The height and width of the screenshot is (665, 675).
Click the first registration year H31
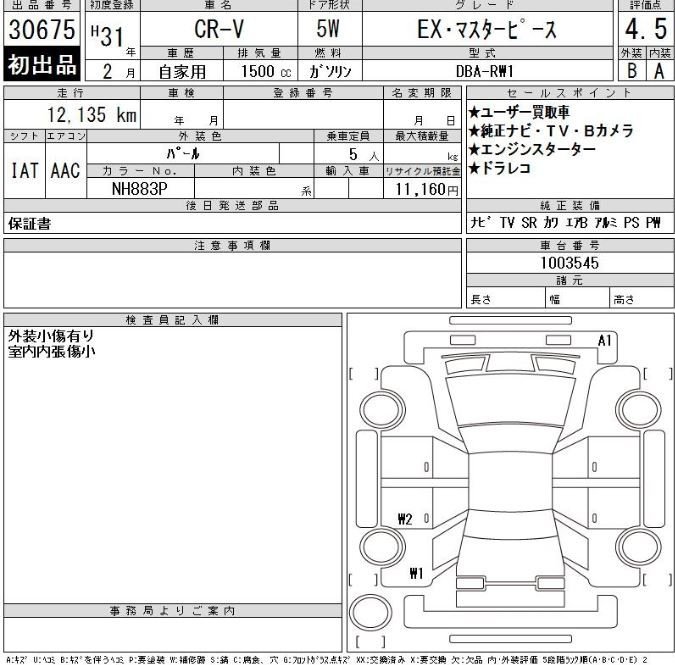(x=107, y=36)
